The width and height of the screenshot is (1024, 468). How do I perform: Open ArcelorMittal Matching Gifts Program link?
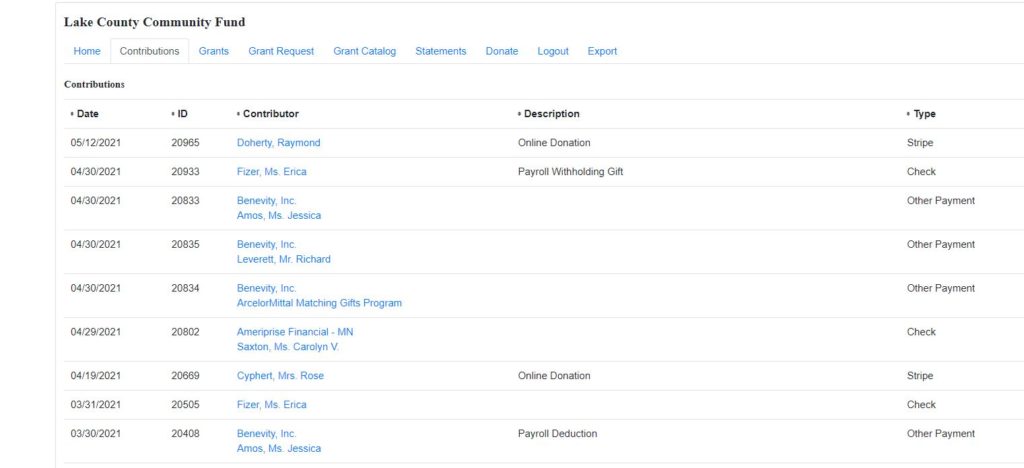(319, 303)
